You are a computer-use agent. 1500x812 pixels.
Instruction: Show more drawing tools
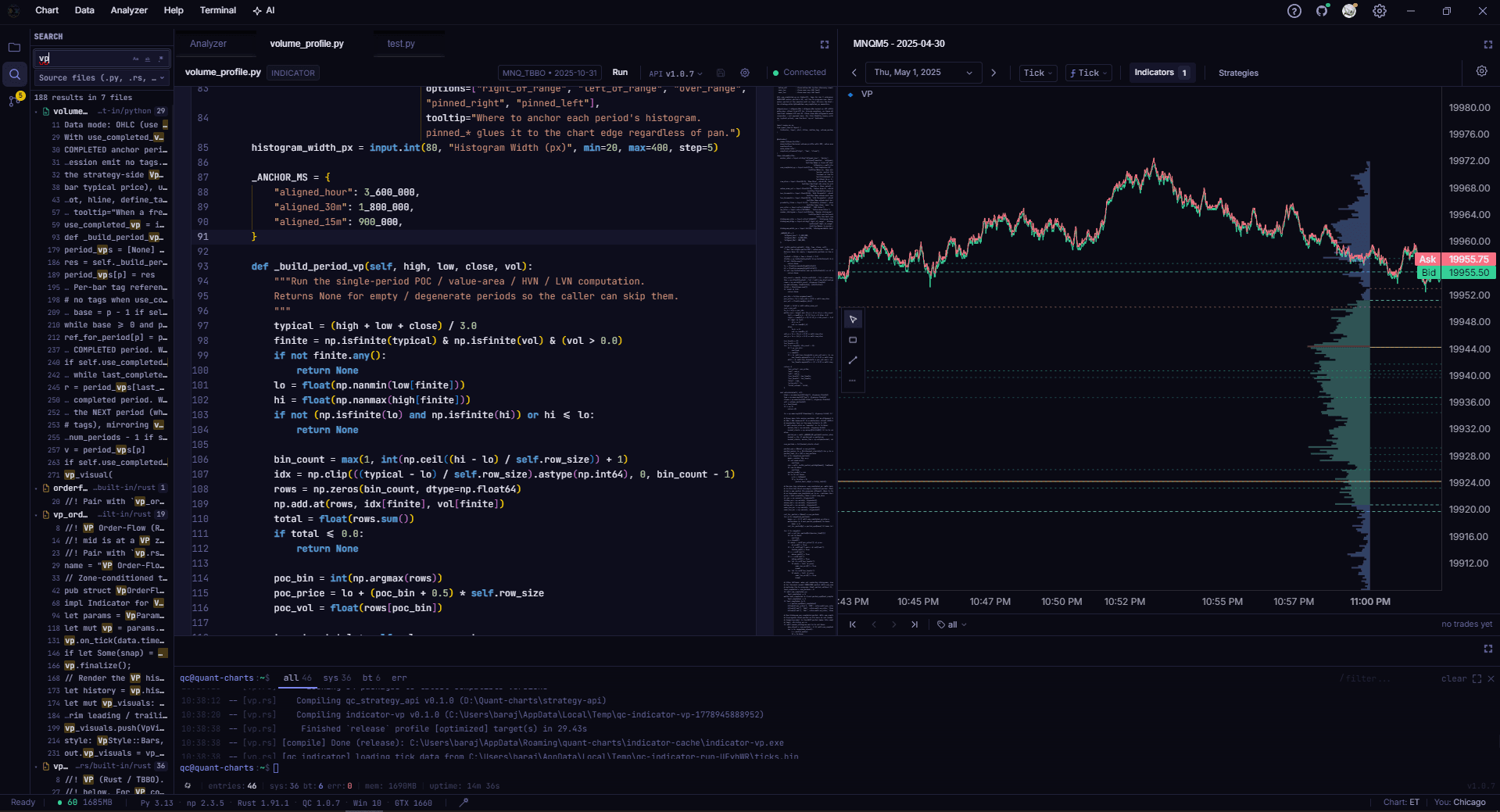853,381
